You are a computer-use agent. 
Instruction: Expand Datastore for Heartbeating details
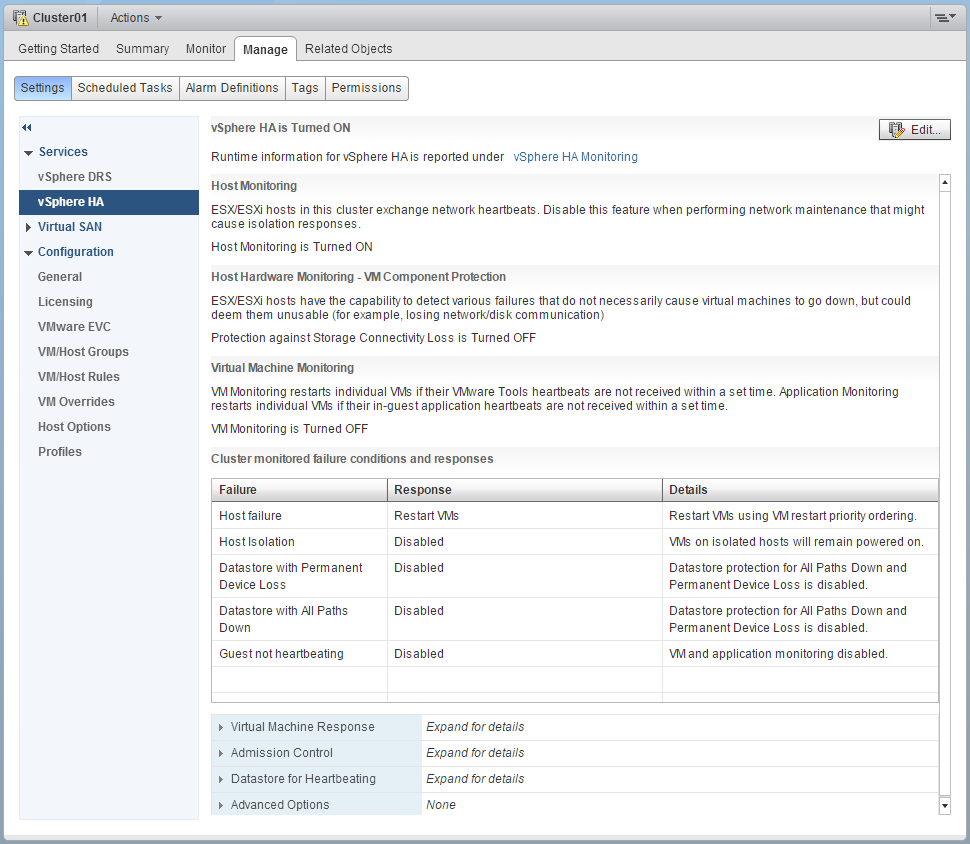pos(221,779)
